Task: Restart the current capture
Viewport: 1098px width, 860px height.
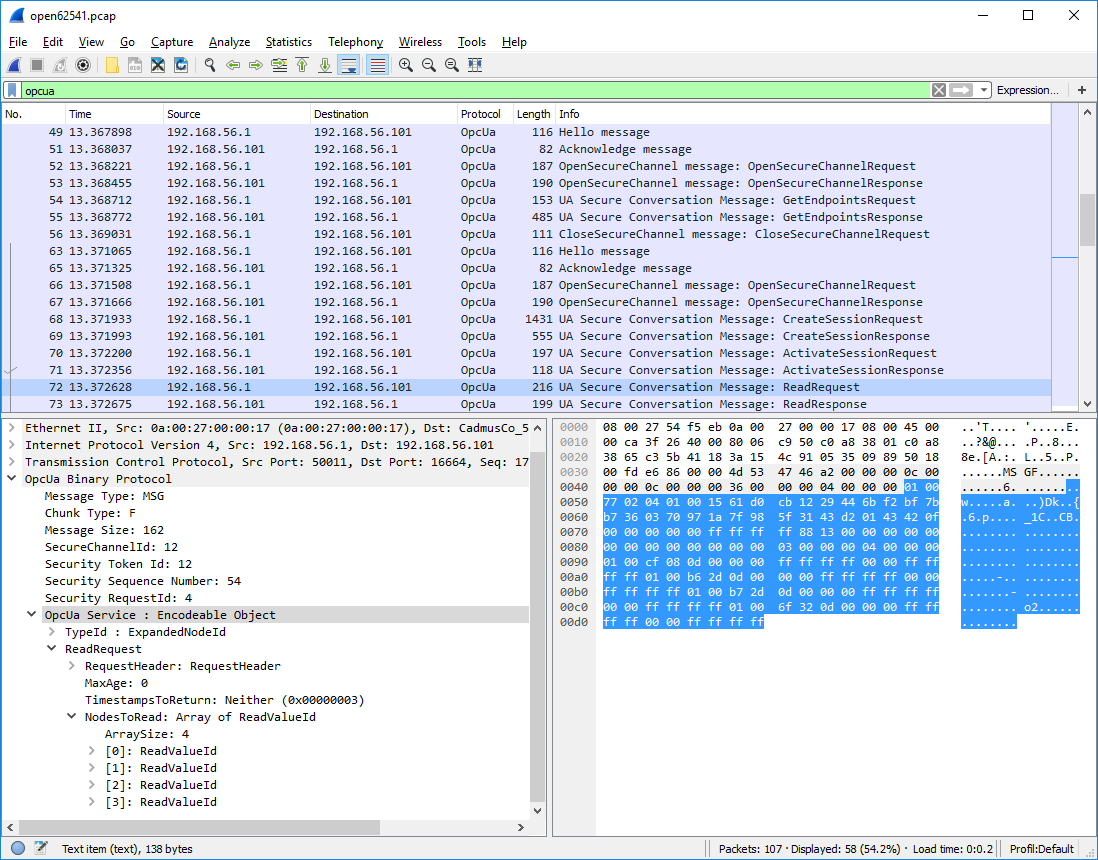Action: tap(59, 64)
